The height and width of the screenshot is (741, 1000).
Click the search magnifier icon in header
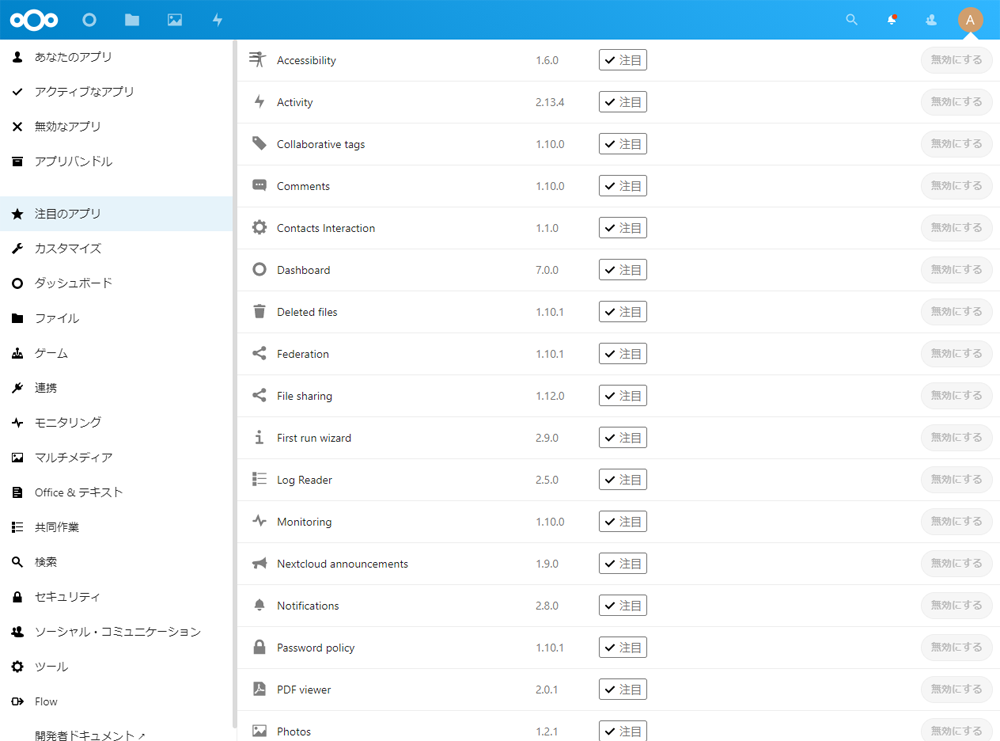pos(851,20)
